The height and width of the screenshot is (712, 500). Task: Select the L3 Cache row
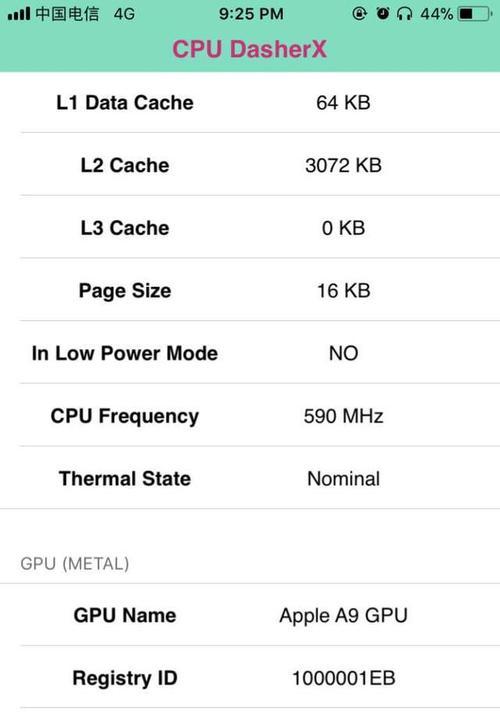250,227
